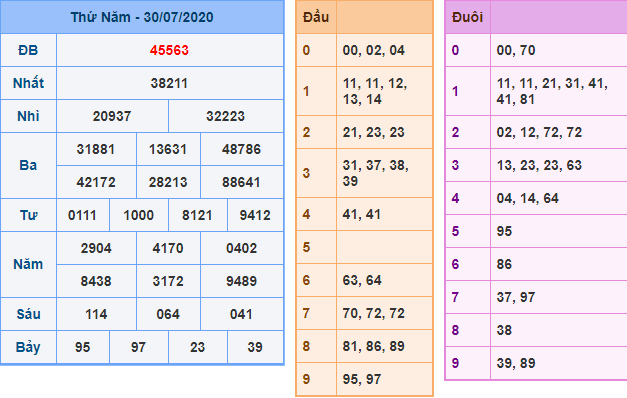Select Bảy prize number 97
The height and width of the screenshot is (398, 627).
point(138,347)
